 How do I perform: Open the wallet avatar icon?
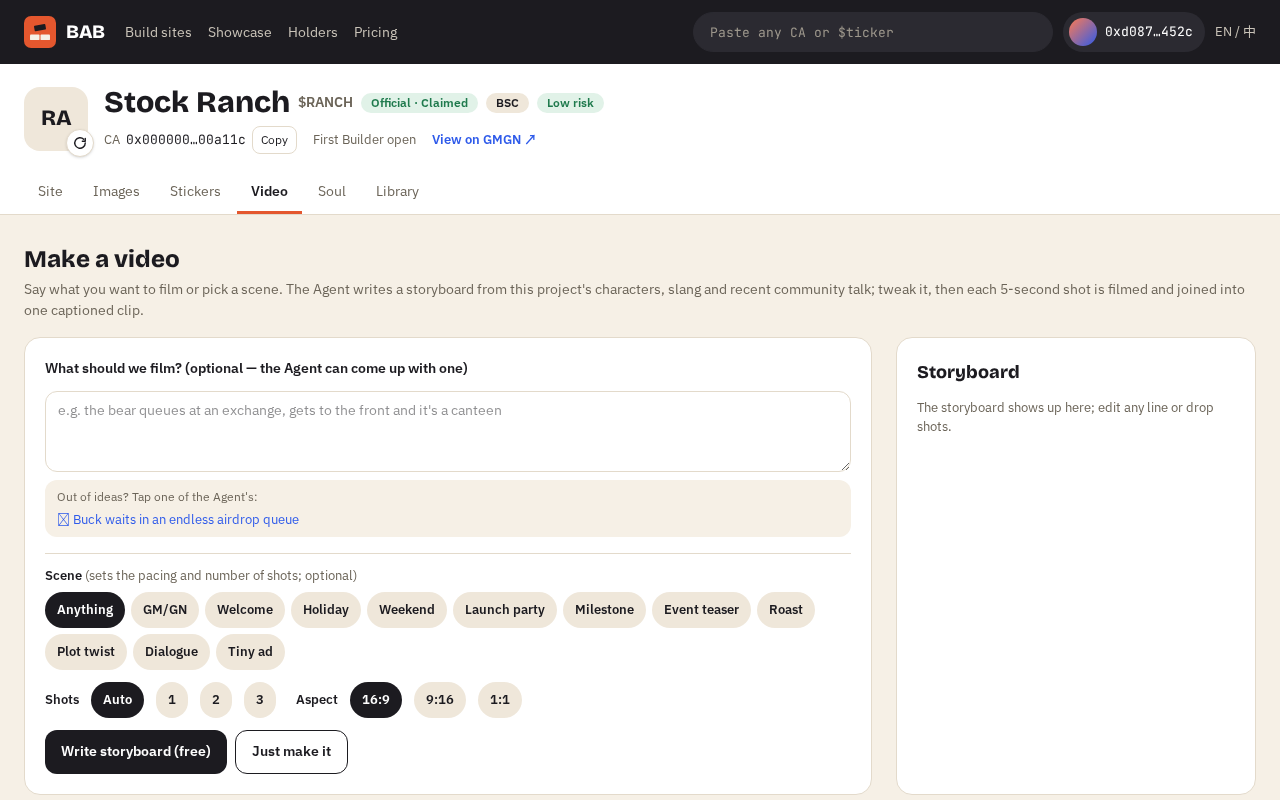(x=1083, y=32)
